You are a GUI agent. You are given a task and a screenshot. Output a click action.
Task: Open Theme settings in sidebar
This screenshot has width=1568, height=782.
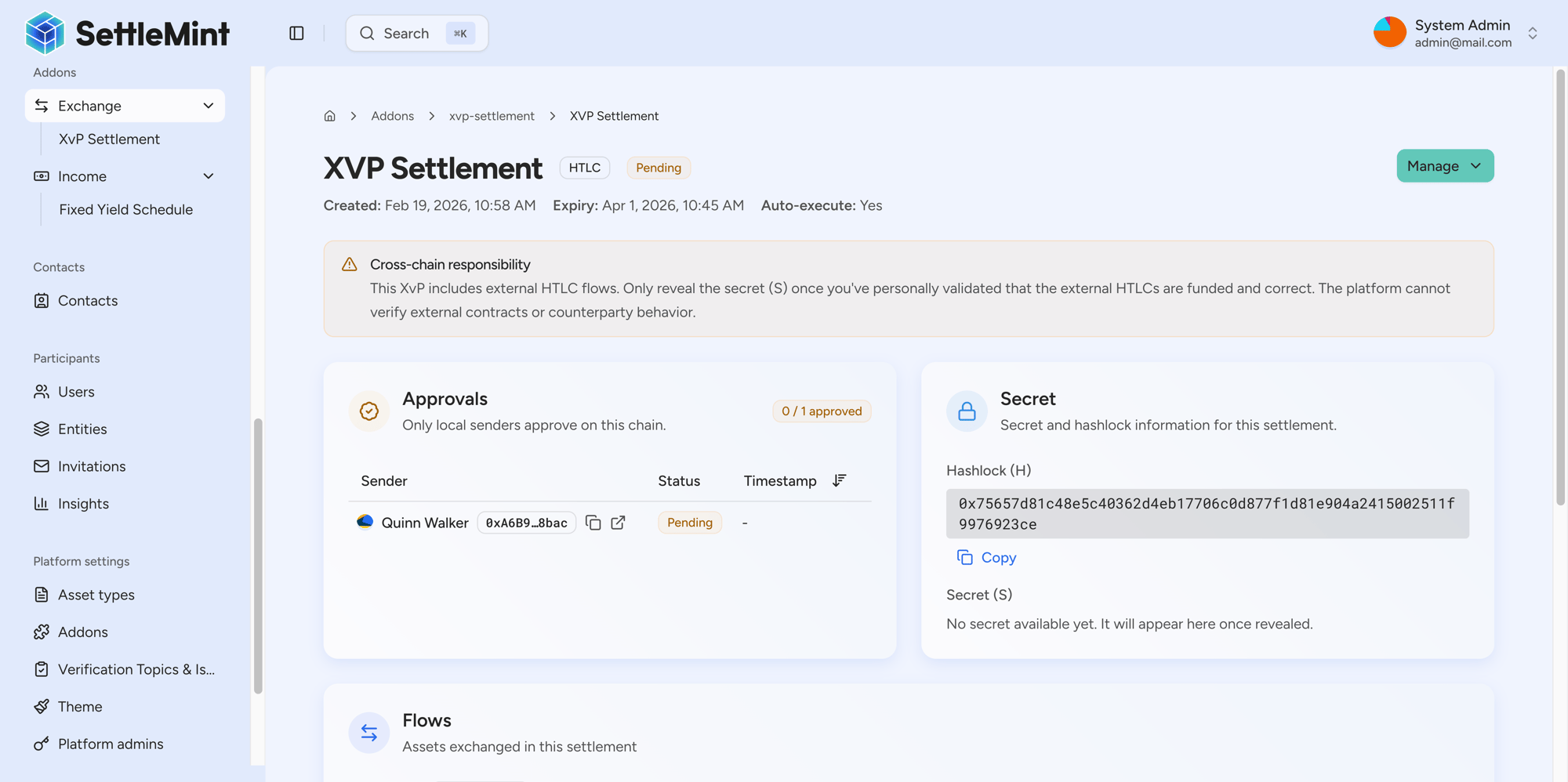click(80, 707)
